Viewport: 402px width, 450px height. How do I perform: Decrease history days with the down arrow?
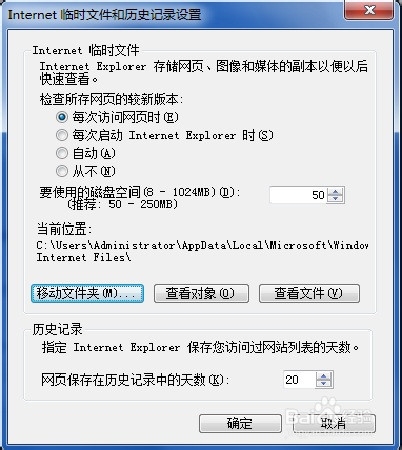pos(324,383)
